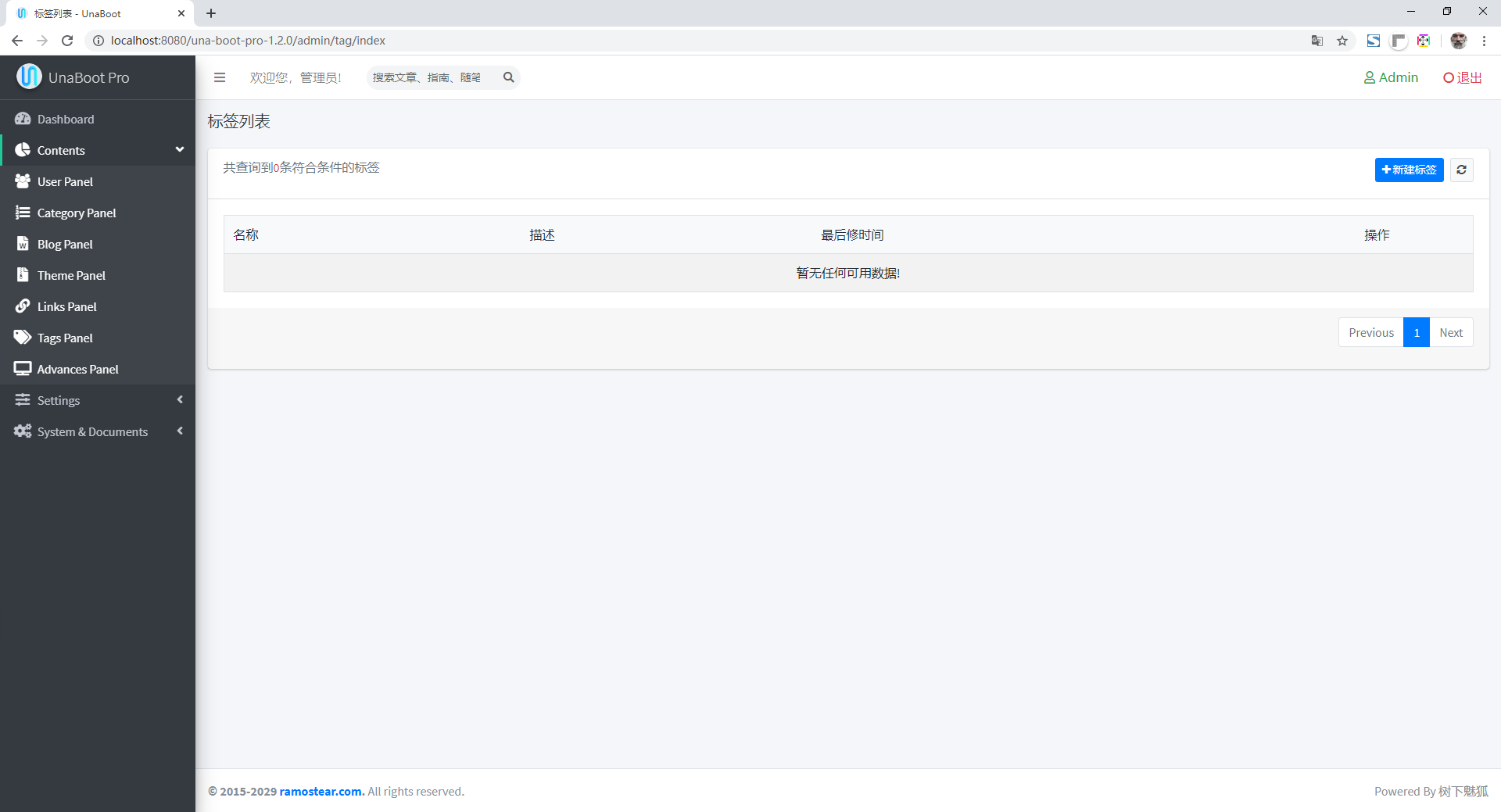Click the Links Panel chain icon
The image size is (1501, 812).
pos(23,306)
